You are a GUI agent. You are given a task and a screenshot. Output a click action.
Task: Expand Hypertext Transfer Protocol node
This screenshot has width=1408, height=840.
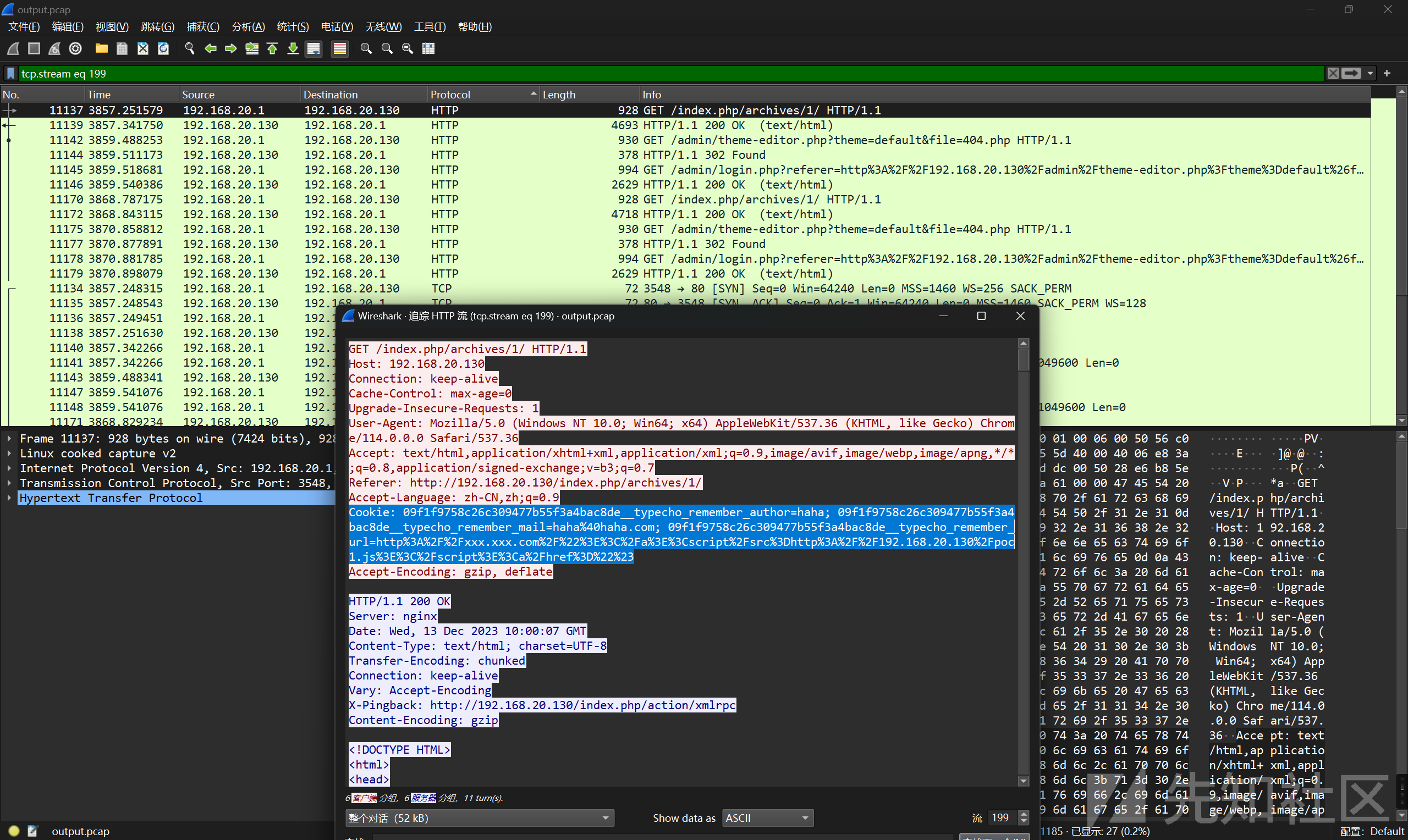click(9, 498)
